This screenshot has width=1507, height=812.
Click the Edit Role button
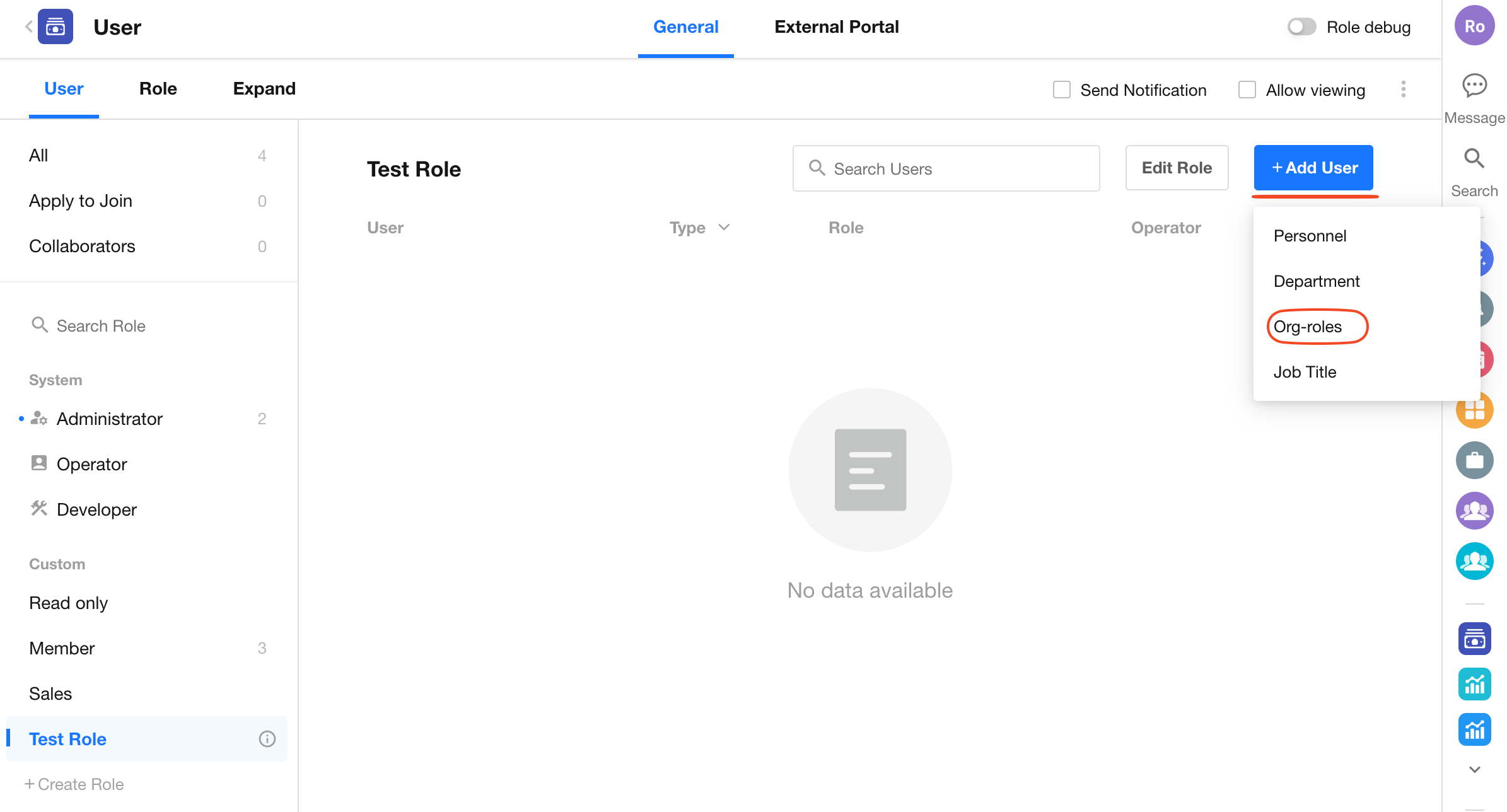(x=1176, y=168)
